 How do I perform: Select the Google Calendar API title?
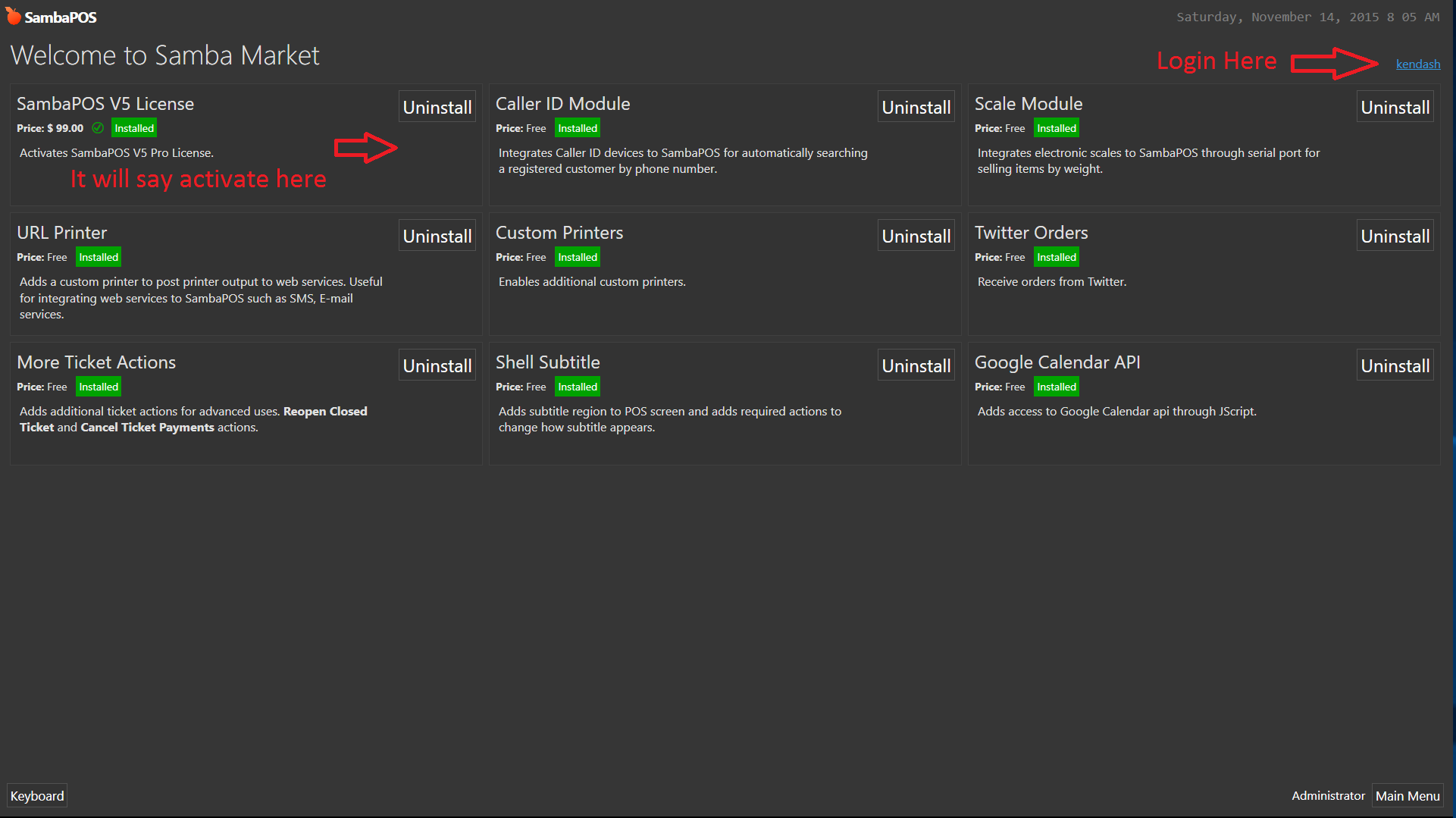pos(1057,362)
